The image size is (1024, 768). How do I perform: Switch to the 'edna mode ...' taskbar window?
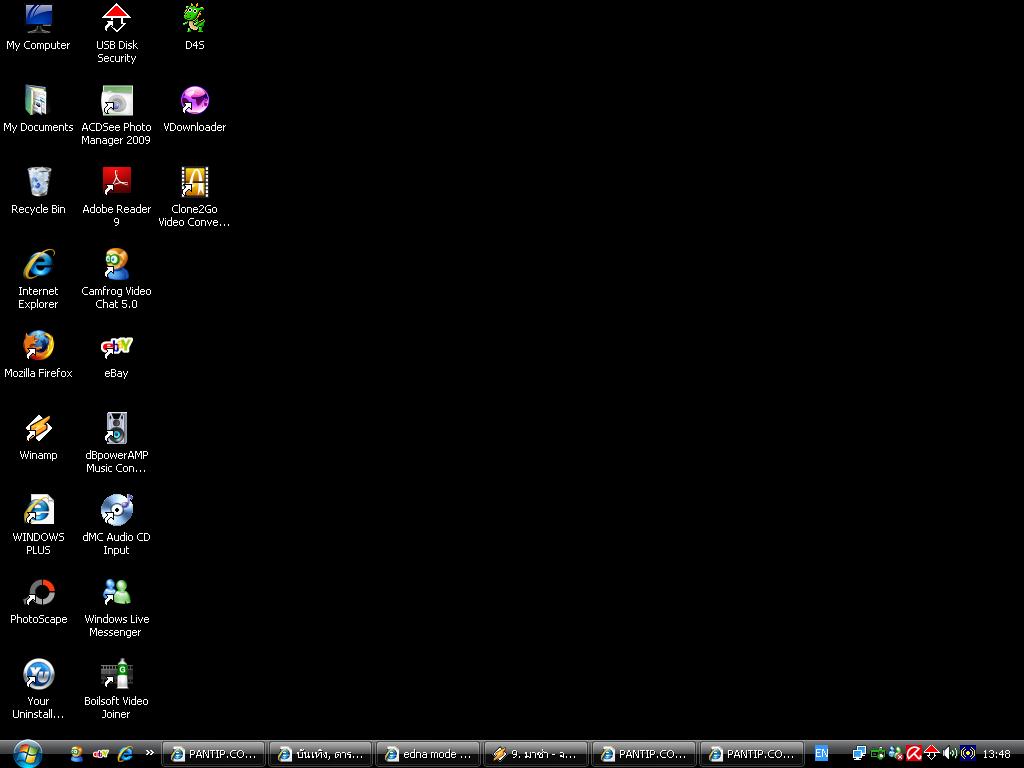point(428,754)
